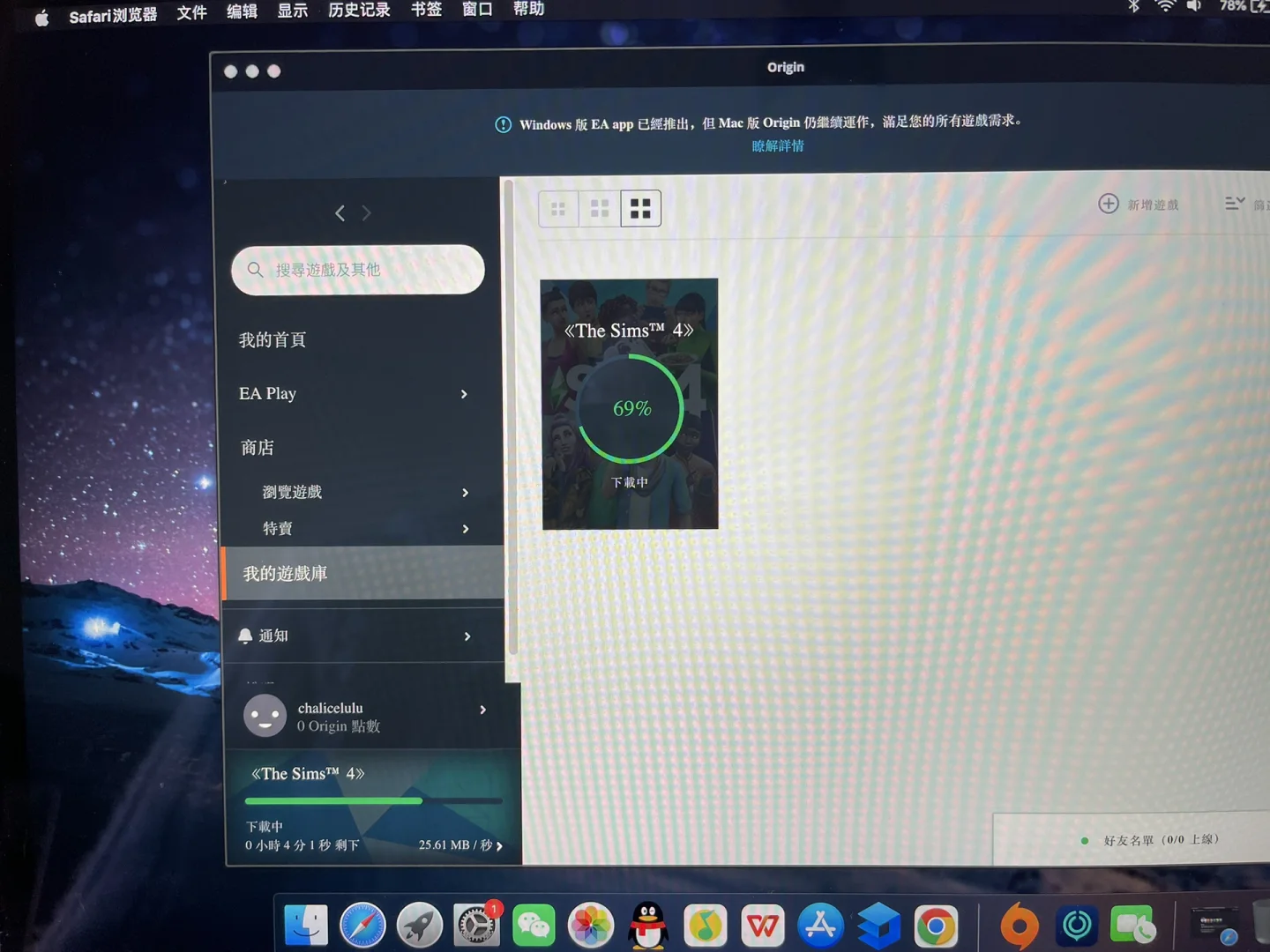Viewport: 1270px width, 952px height.
Task: Open the 编辑 menu
Action: [x=242, y=11]
